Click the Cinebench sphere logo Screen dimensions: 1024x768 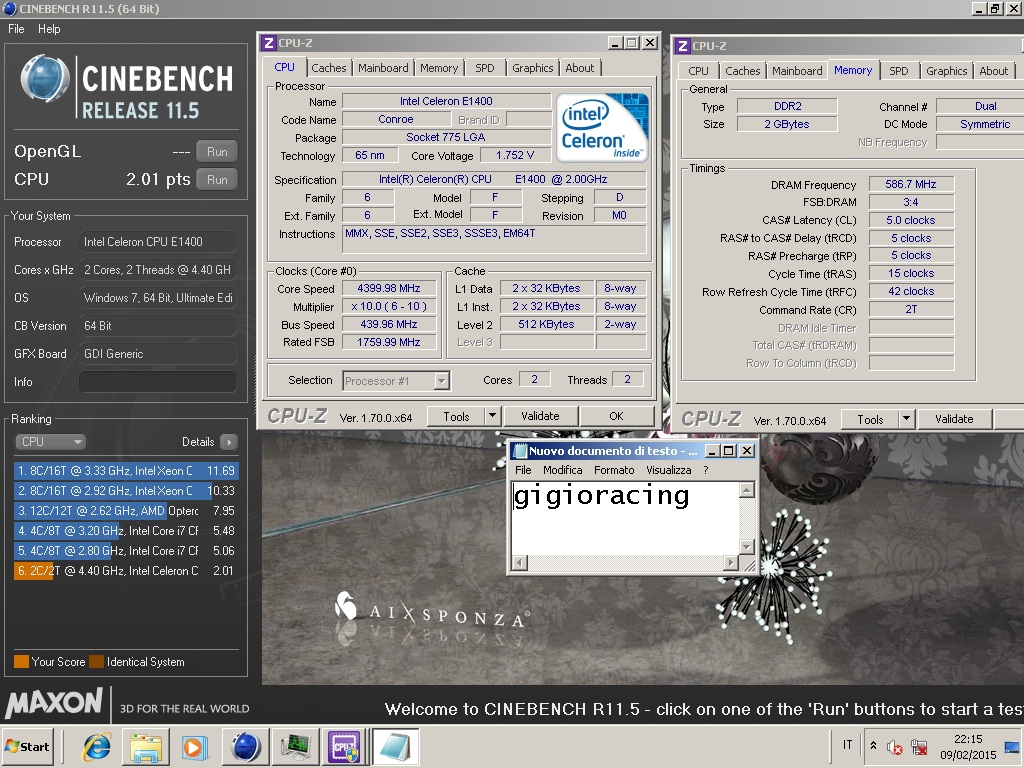click(44, 79)
